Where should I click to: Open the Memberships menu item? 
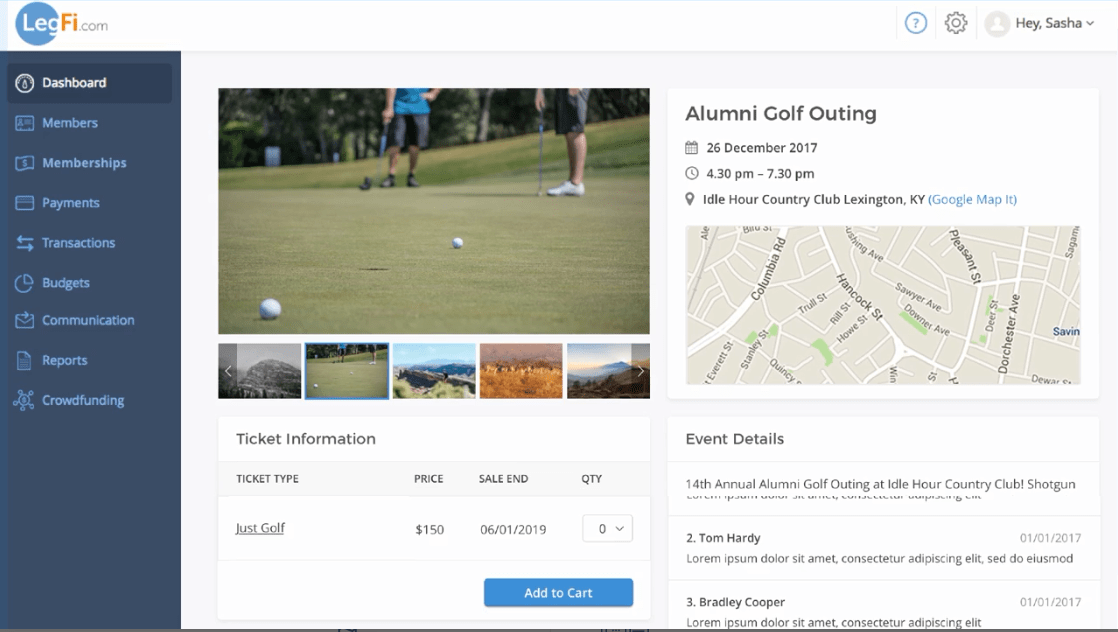[x=84, y=163]
